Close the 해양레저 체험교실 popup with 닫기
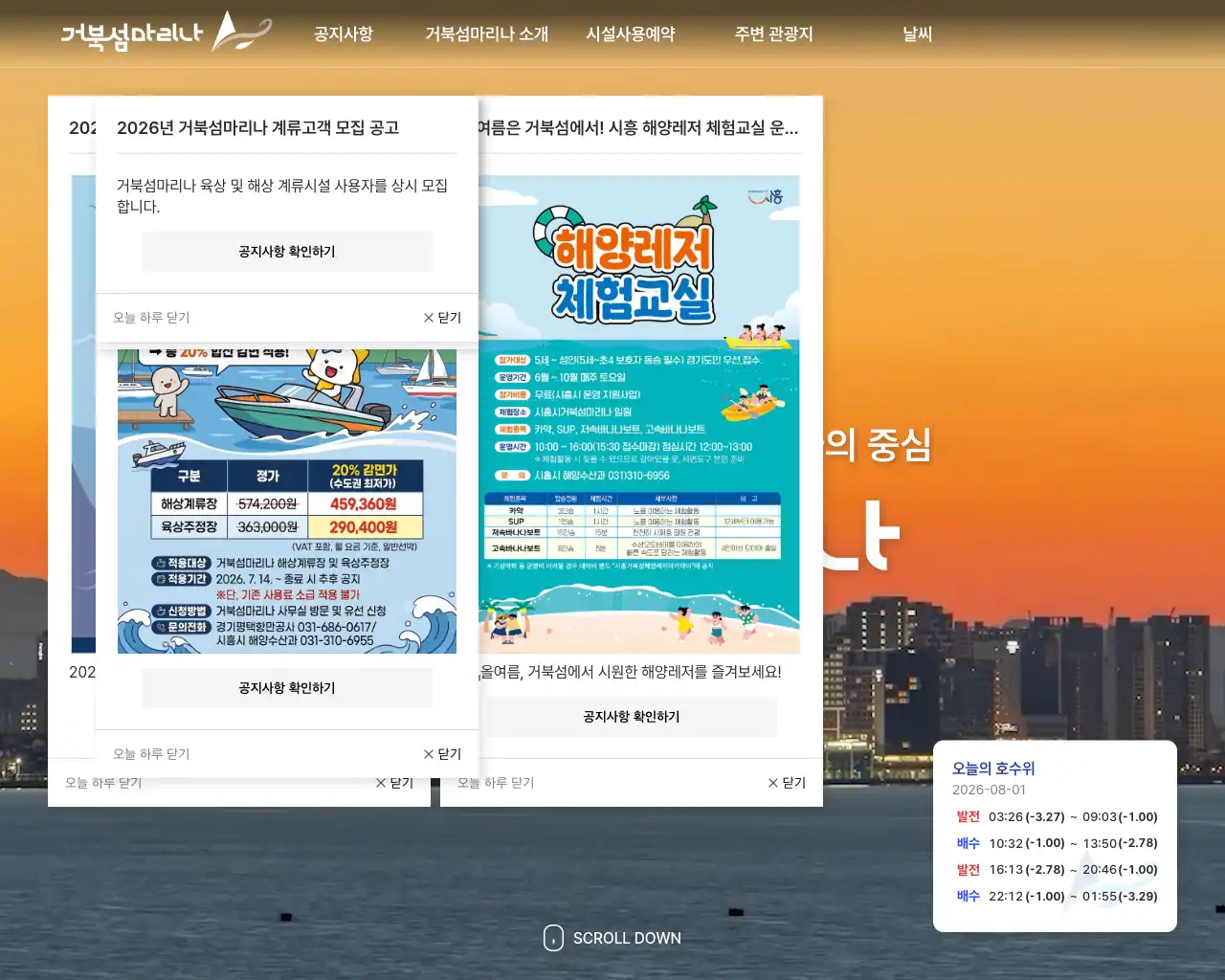 point(787,783)
